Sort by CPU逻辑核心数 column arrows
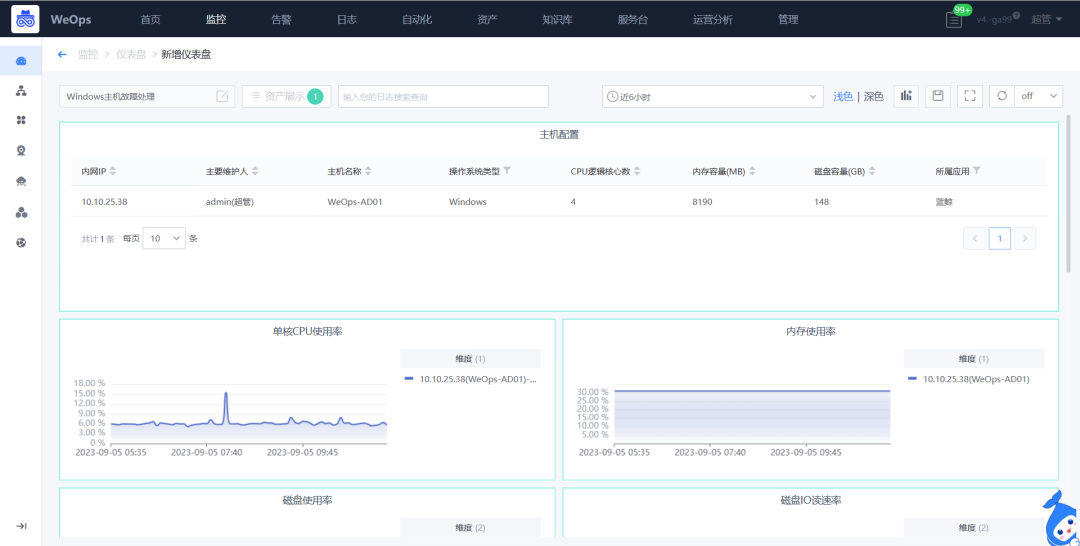Image resolution: width=1080 pixels, height=546 pixels. tap(637, 171)
